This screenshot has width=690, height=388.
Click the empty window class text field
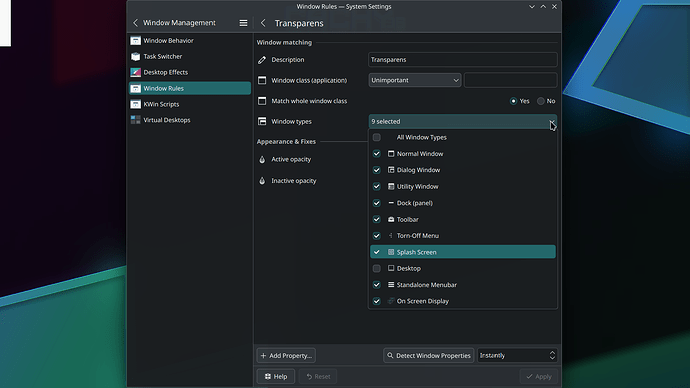point(510,80)
